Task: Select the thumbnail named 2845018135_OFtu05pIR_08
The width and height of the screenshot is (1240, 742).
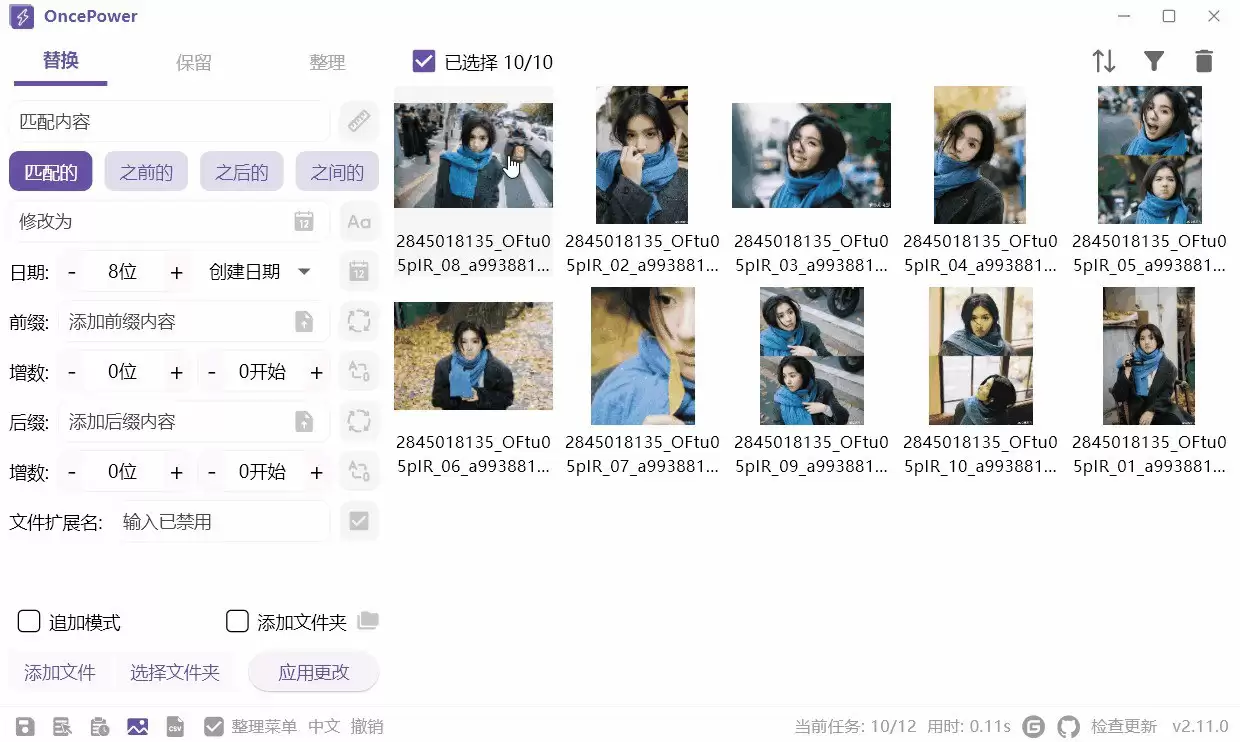Action: (x=473, y=155)
